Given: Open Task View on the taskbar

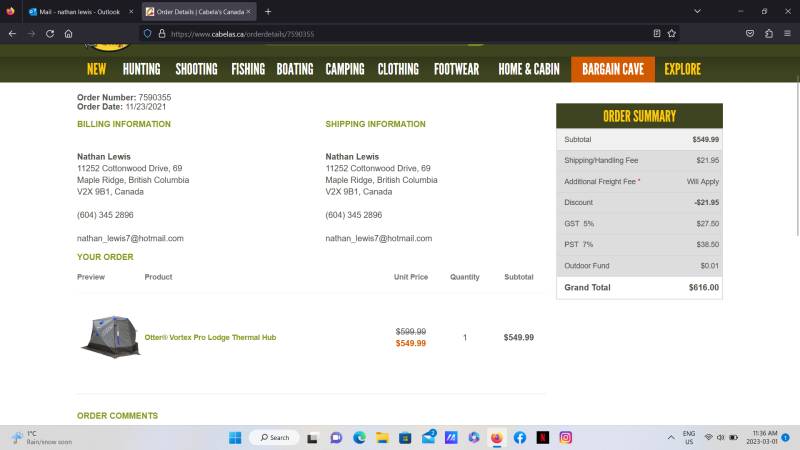Looking at the screenshot, I should (x=312, y=438).
